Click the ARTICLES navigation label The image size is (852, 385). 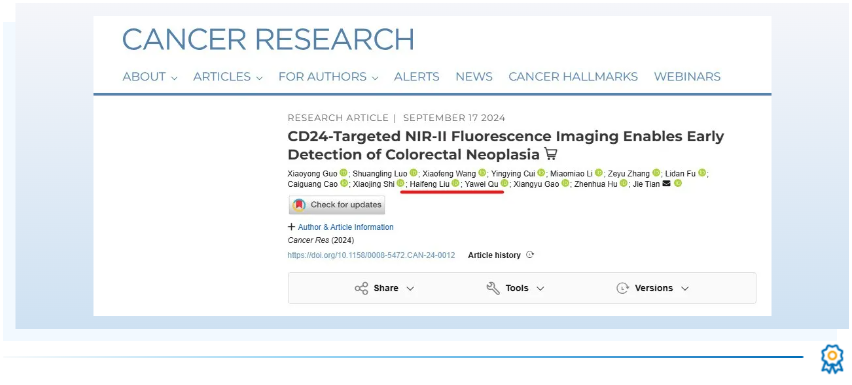[x=222, y=77]
